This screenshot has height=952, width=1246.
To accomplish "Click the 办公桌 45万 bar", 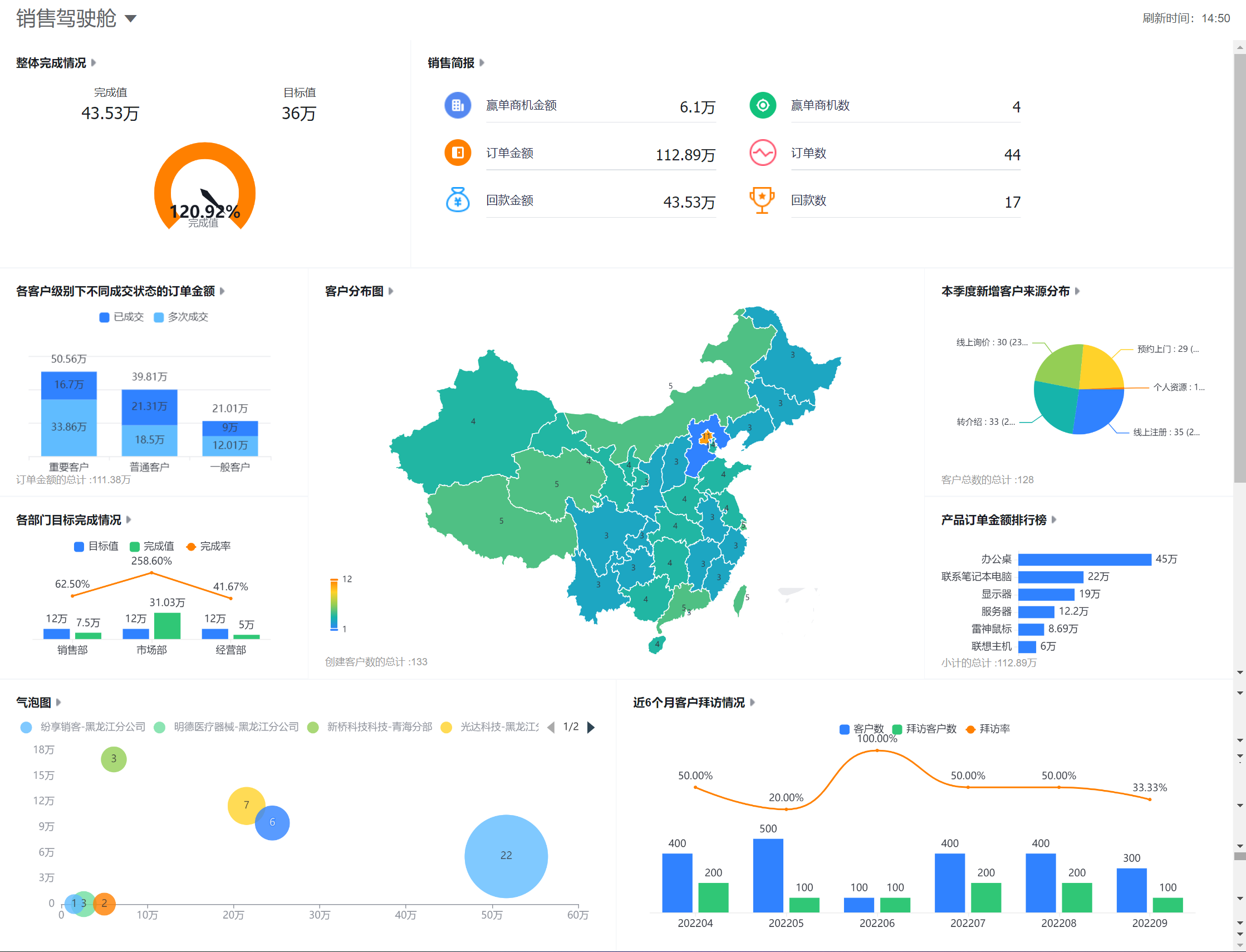I will [x=1084, y=560].
